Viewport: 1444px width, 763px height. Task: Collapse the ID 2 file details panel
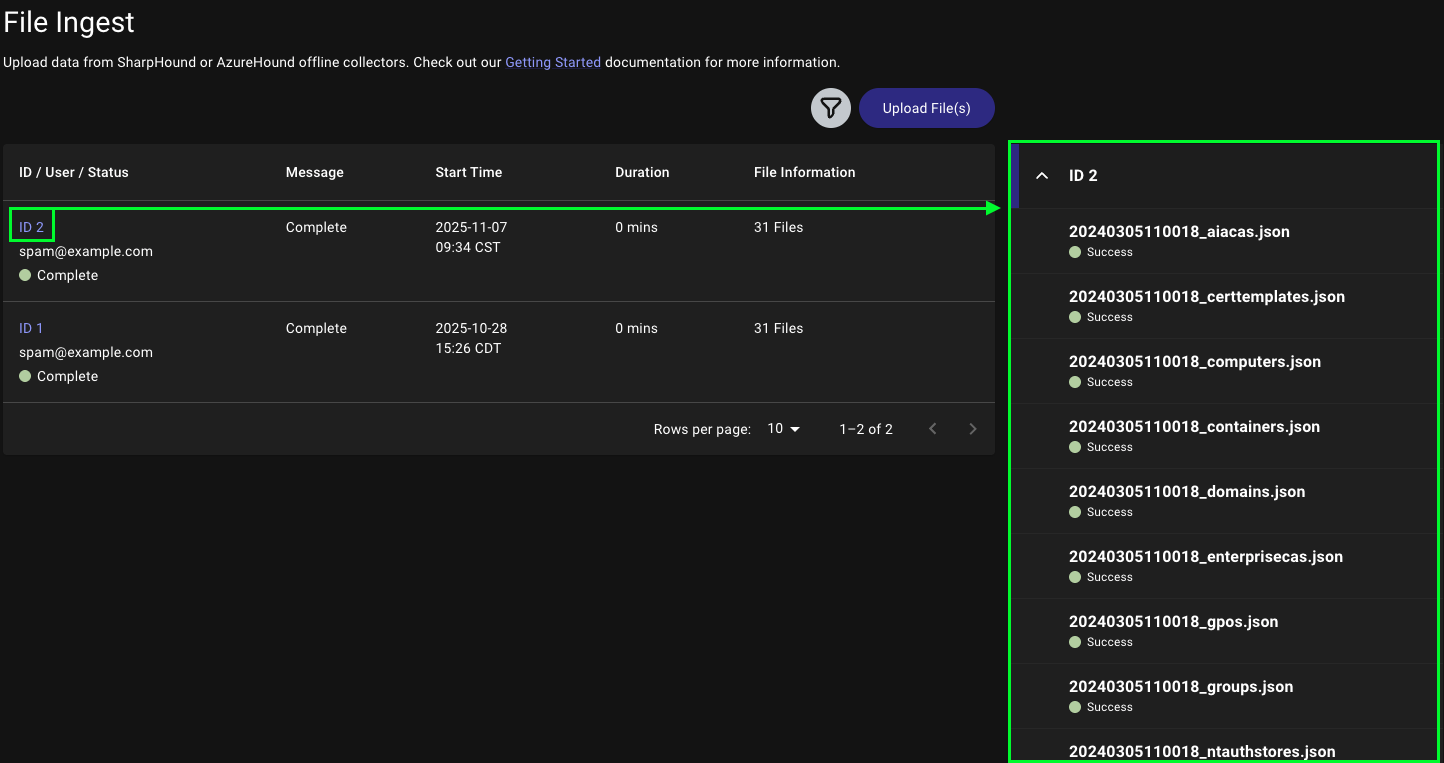point(1041,175)
